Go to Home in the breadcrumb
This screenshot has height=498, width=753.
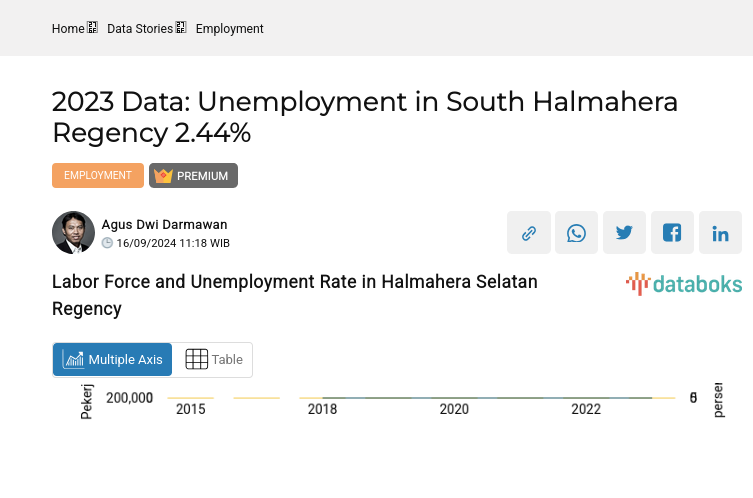pyautogui.click(x=68, y=29)
